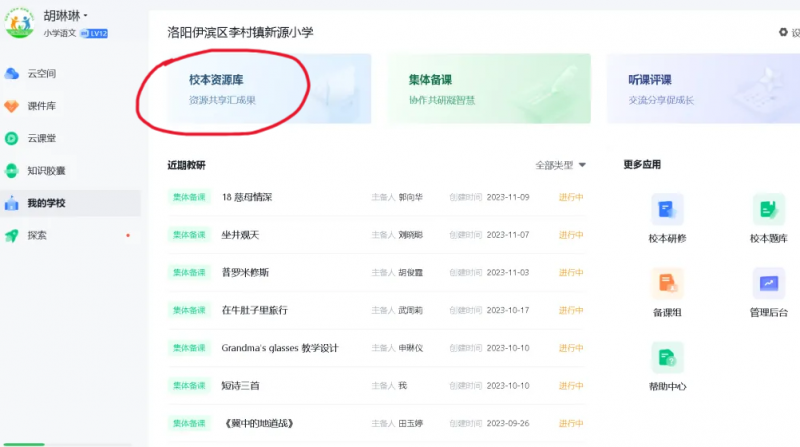This screenshot has width=800, height=447.
Task: Click the 探索 rocket icon
Action: pos(12,235)
